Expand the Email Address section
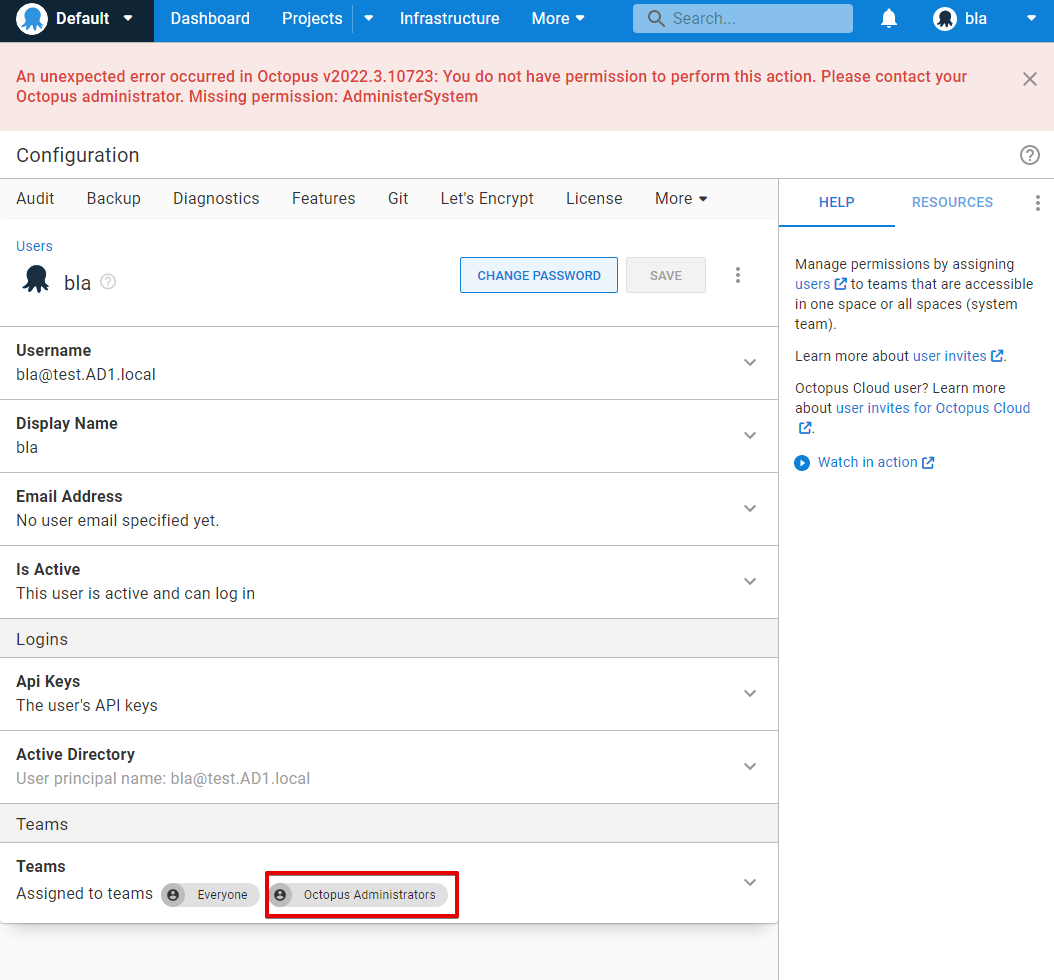1054x980 pixels. tap(750, 508)
